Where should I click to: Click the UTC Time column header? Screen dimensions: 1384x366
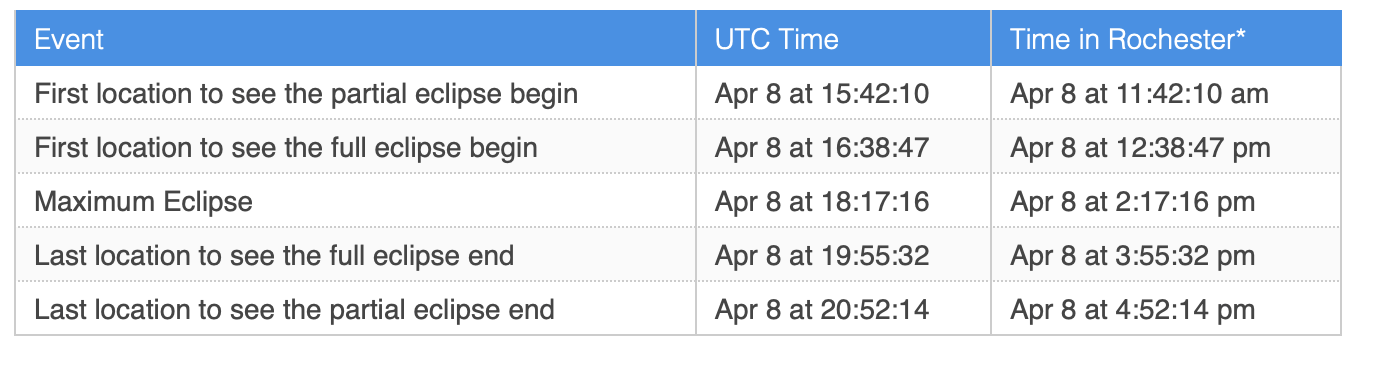[843, 39]
